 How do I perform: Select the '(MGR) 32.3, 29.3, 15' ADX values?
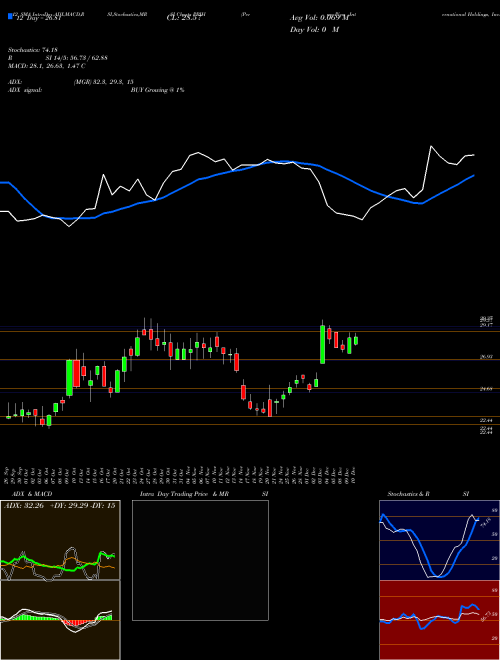(x=103, y=82)
